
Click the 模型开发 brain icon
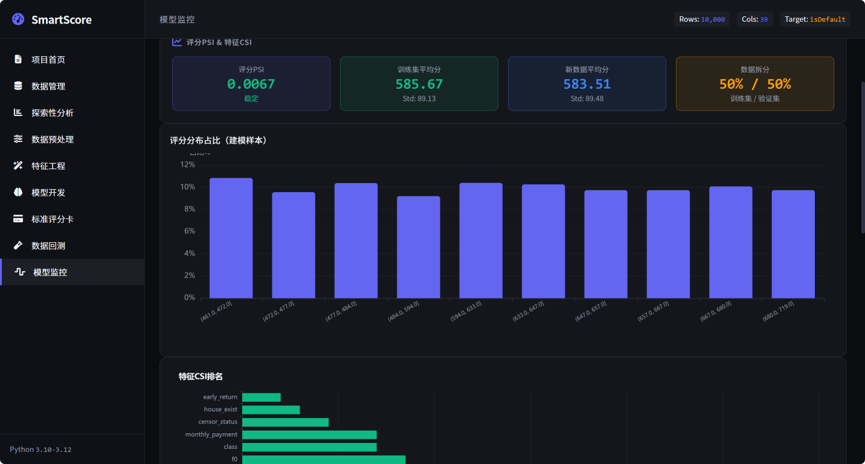(18, 192)
